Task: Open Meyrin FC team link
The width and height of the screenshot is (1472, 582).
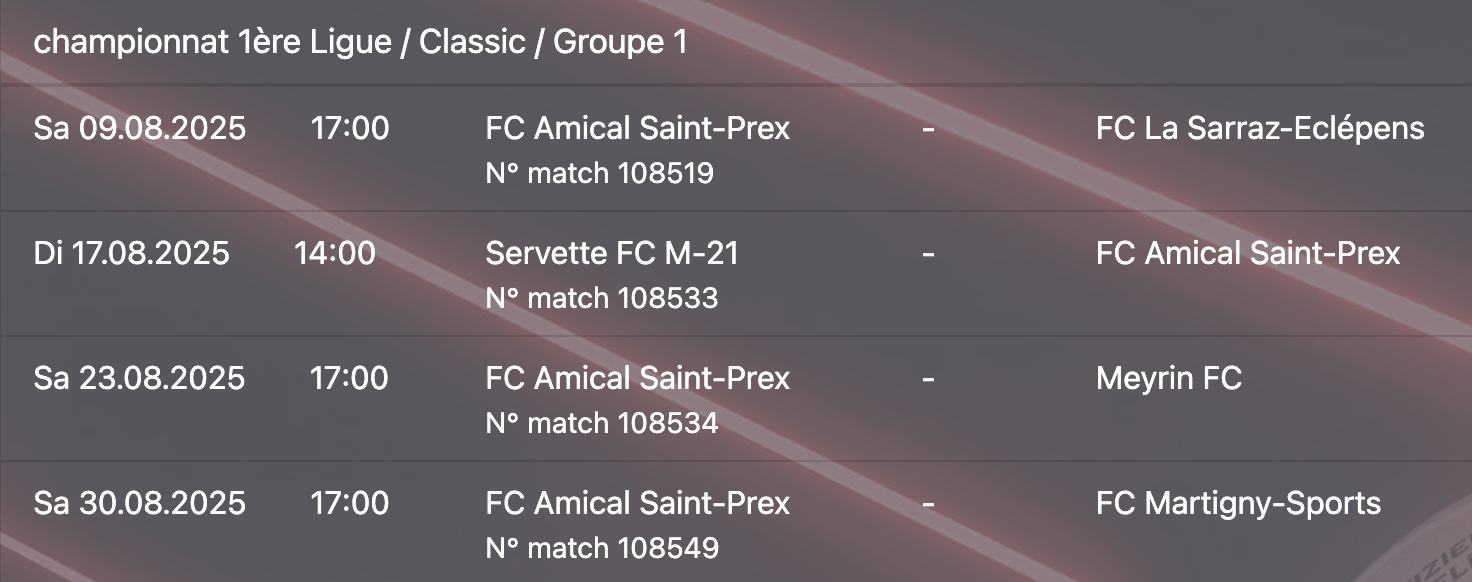Action: [x=1168, y=379]
